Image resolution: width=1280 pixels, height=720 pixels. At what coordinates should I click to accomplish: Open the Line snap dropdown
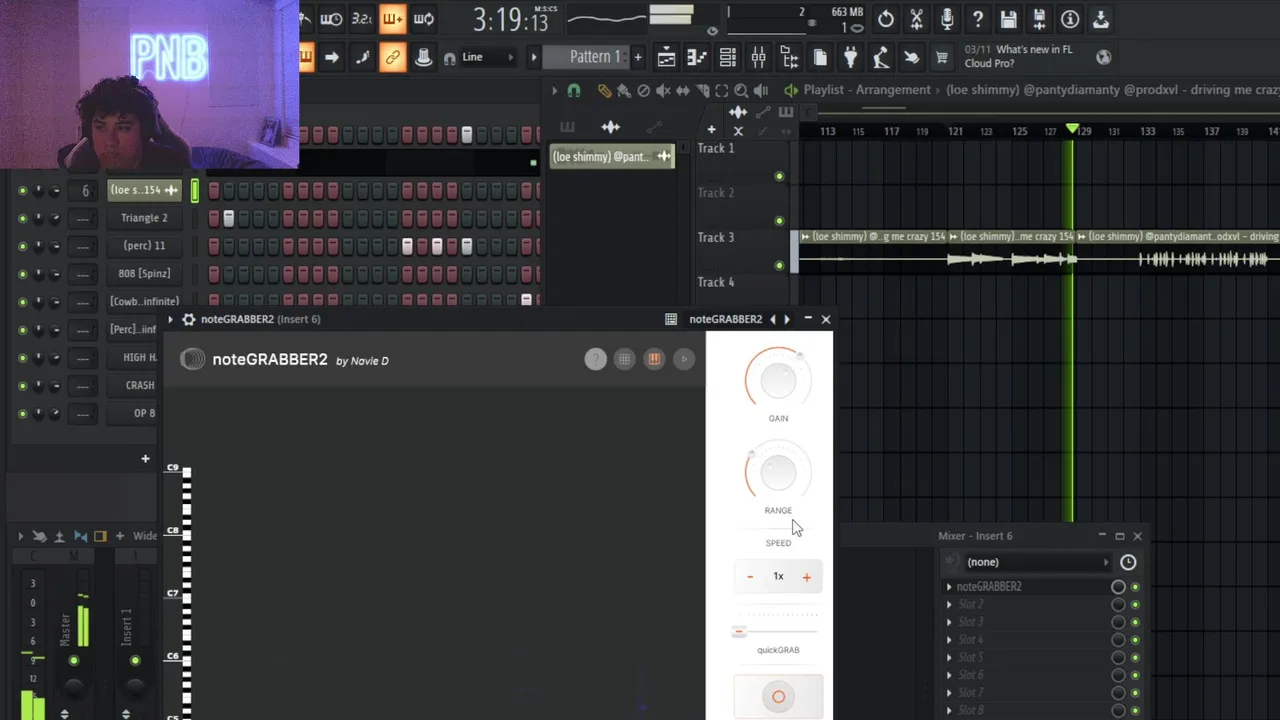pos(488,58)
